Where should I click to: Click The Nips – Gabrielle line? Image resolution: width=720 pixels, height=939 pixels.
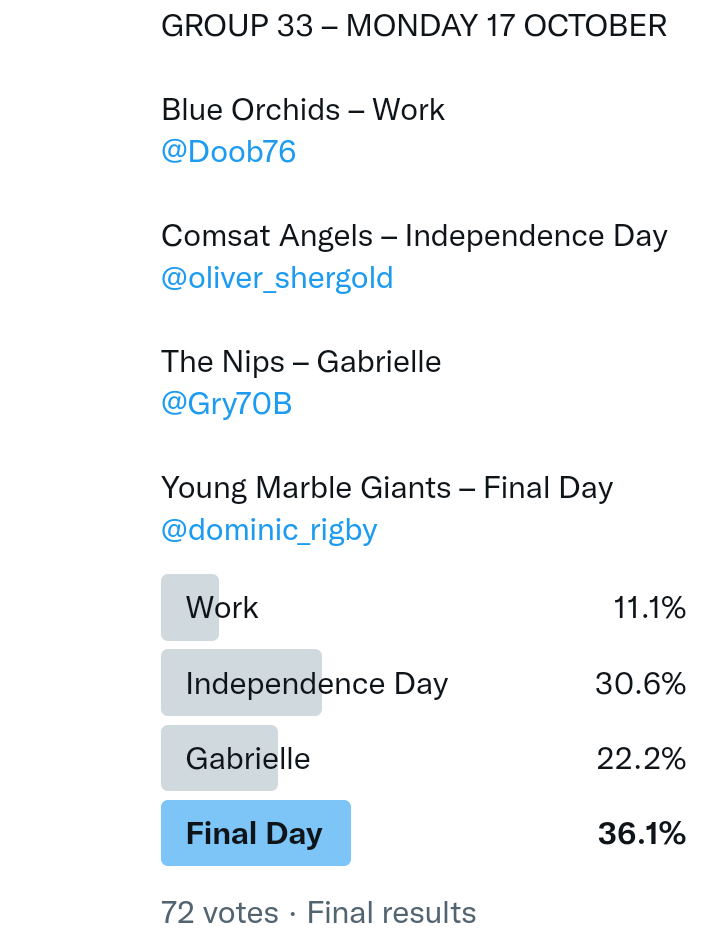(x=301, y=362)
